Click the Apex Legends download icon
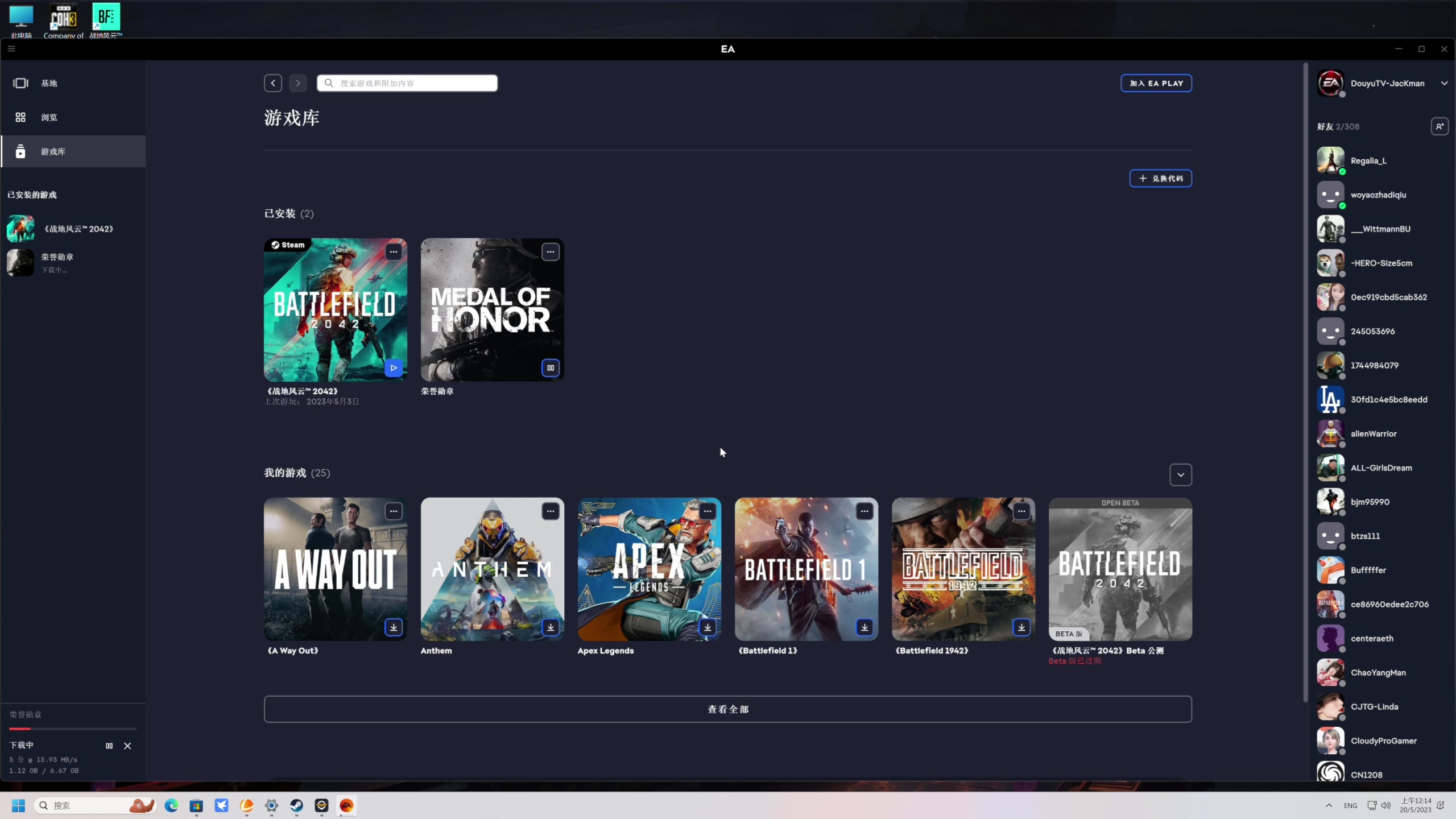Screen dimensions: 1456x819 pyautogui.click(x=708, y=627)
